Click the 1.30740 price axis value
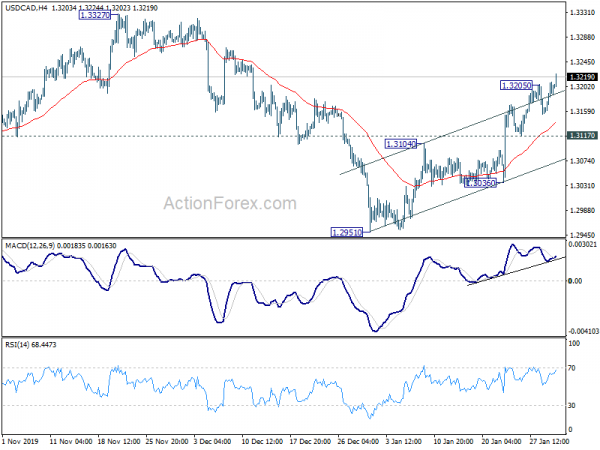Image resolution: width=600 pixels, height=450 pixels. pyautogui.click(x=582, y=161)
